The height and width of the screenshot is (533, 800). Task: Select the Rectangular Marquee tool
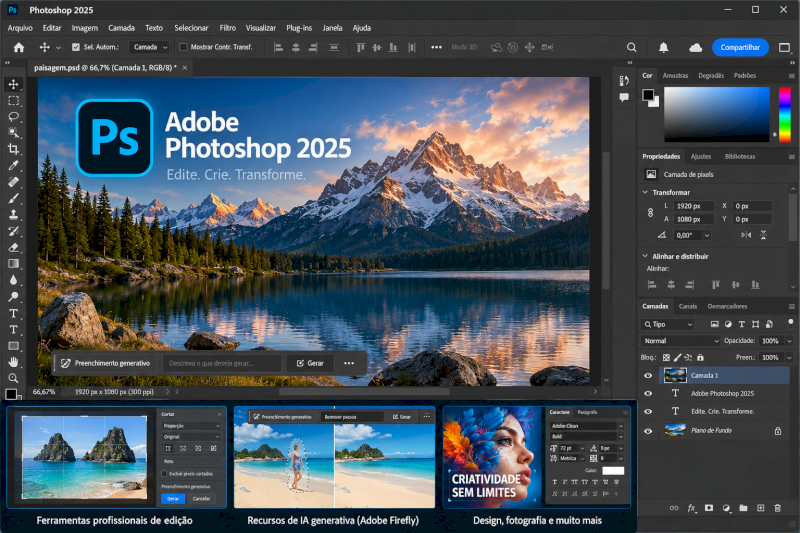coord(14,100)
